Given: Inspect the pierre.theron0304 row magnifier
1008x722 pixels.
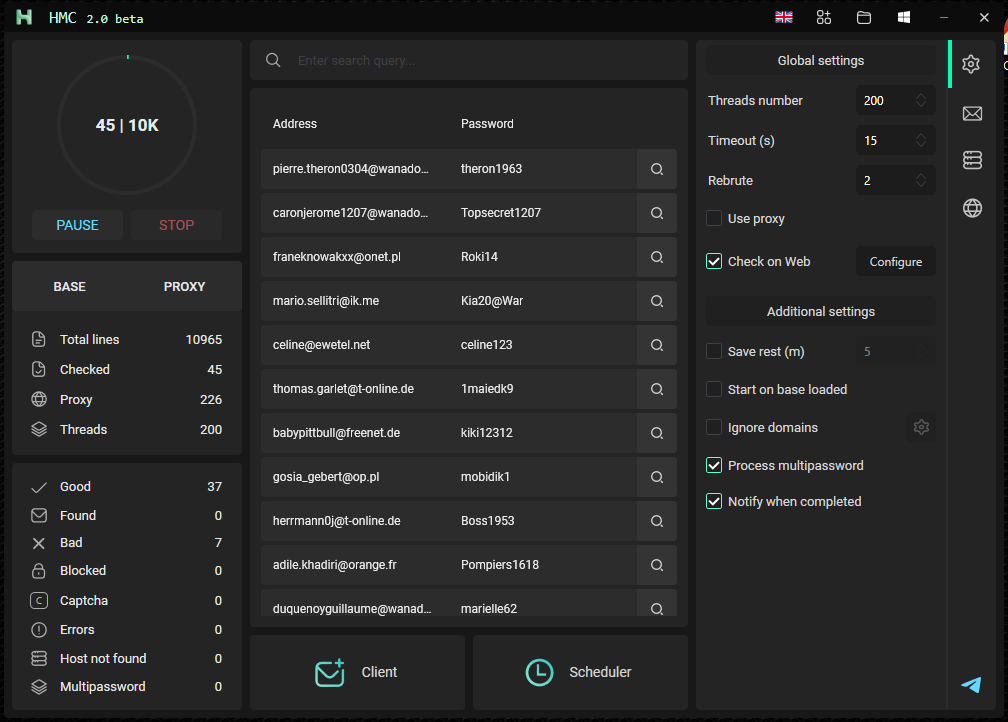Looking at the screenshot, I should pyautogui.click(x=656, y=169).
